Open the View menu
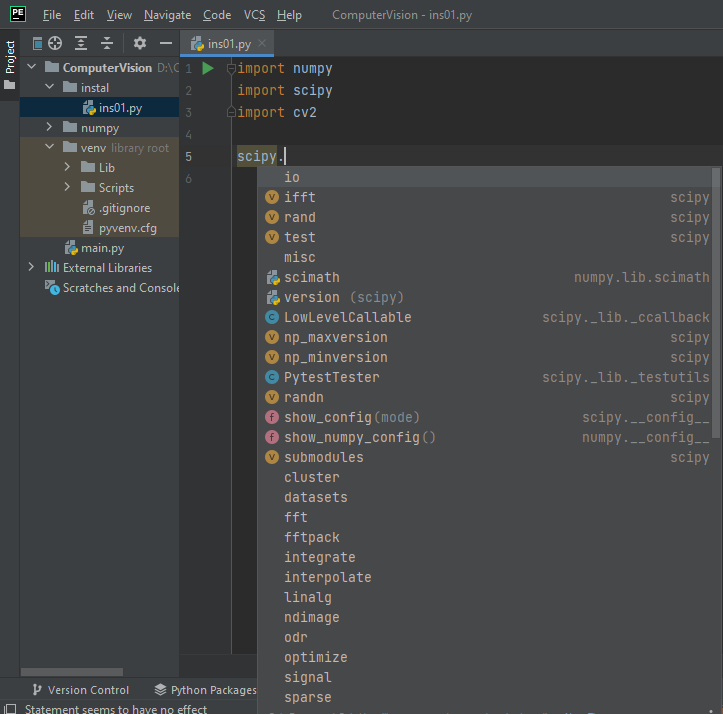 pyautogui.click(x=119, y=15)
